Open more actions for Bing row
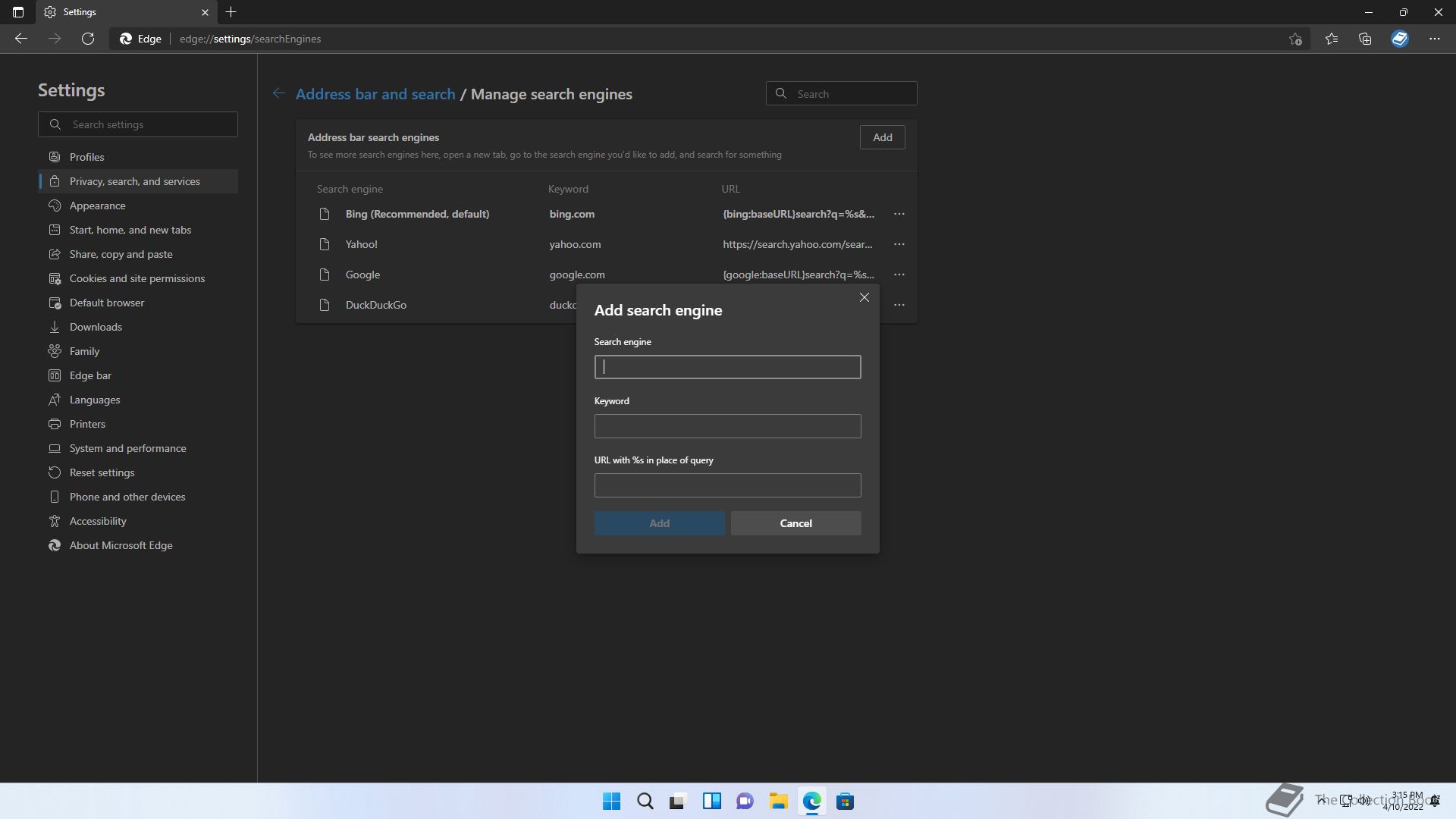The height and width of the screenshot is (819, 1456). click(x=899, y=214)
